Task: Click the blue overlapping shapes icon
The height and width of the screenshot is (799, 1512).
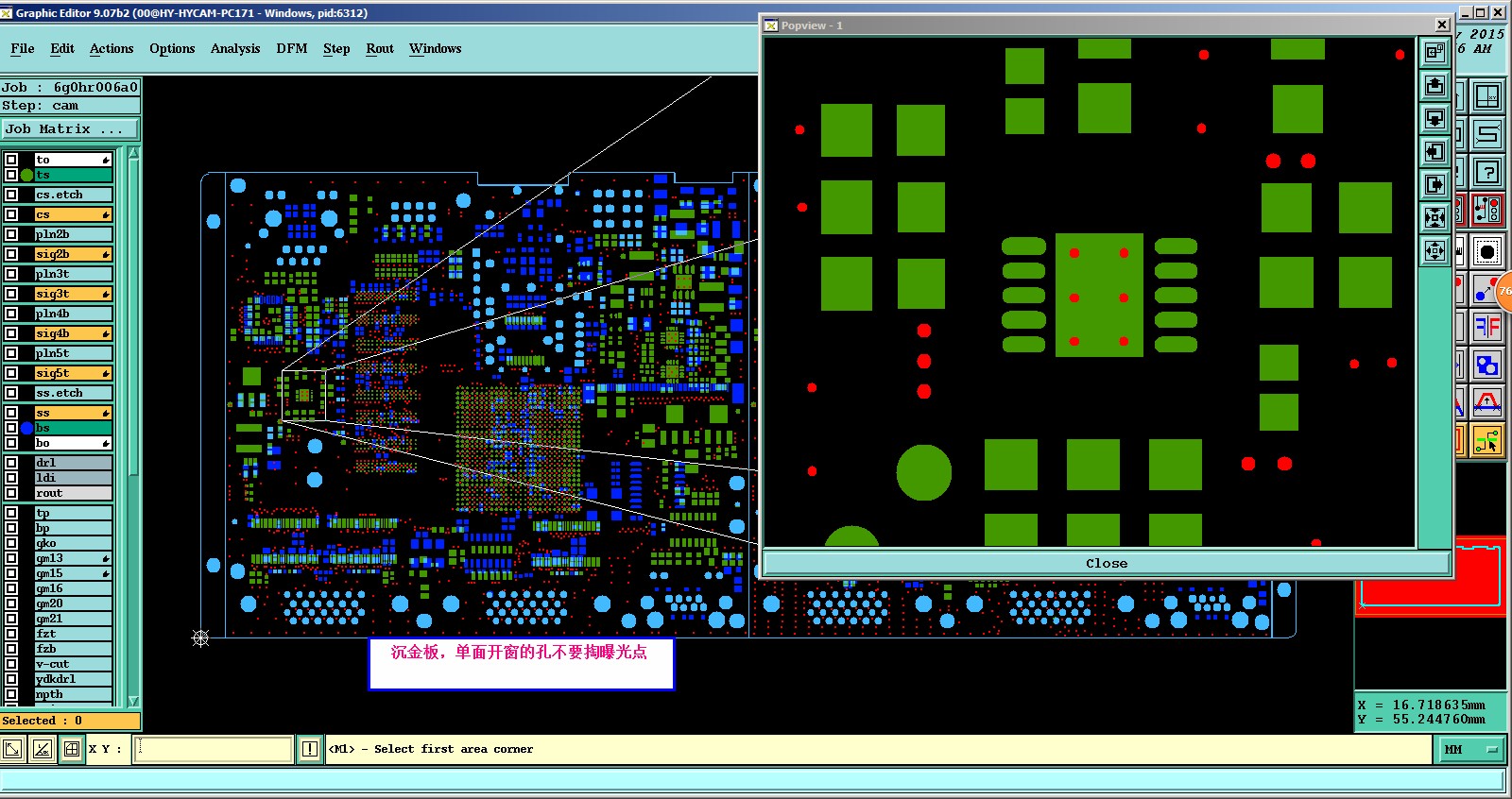Action: pos(1487,365)
